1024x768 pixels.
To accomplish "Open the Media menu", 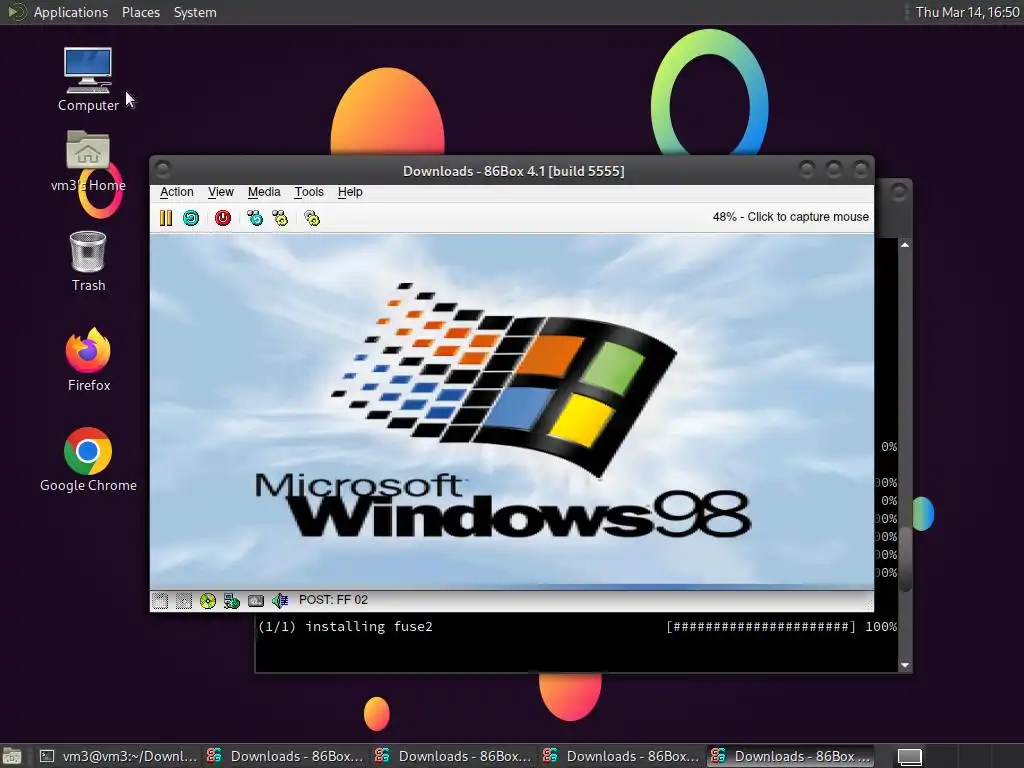I will click(264, 192).
